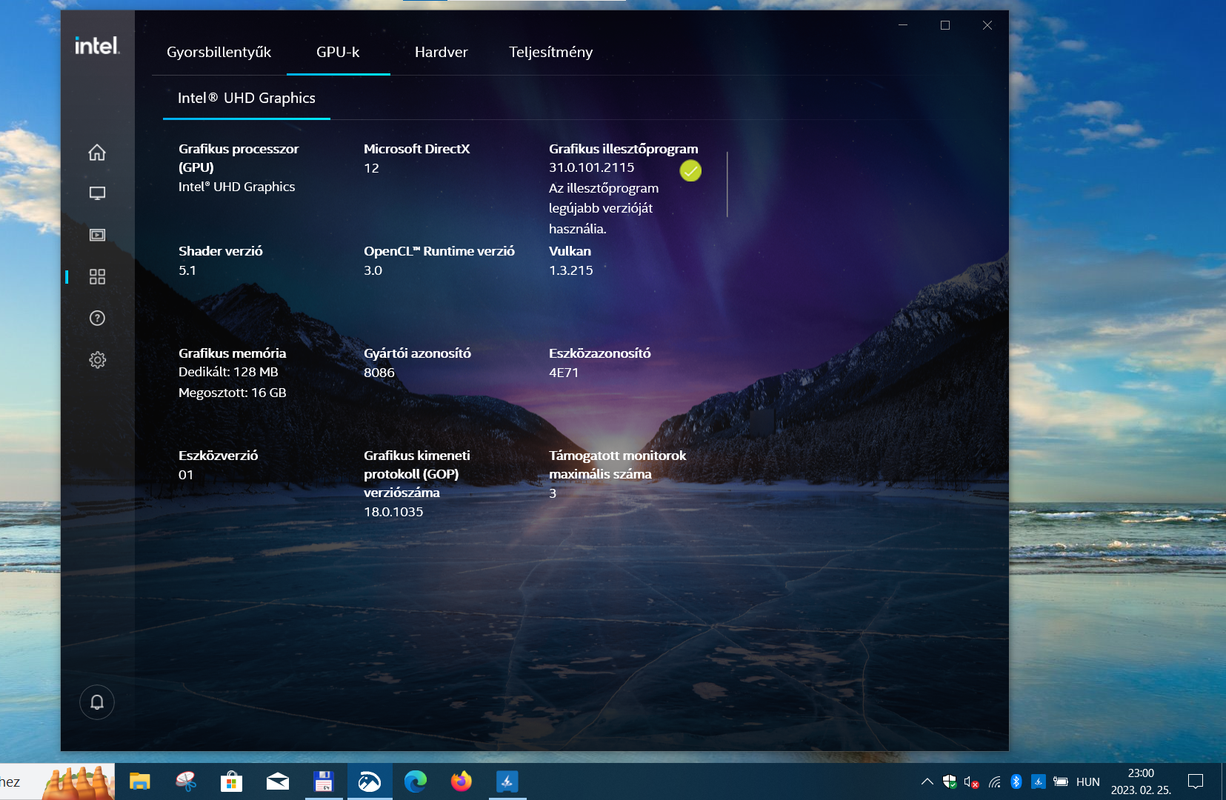Click the Megosztott: 16 GB memory value
The image size is (1226, 800).
232,393
